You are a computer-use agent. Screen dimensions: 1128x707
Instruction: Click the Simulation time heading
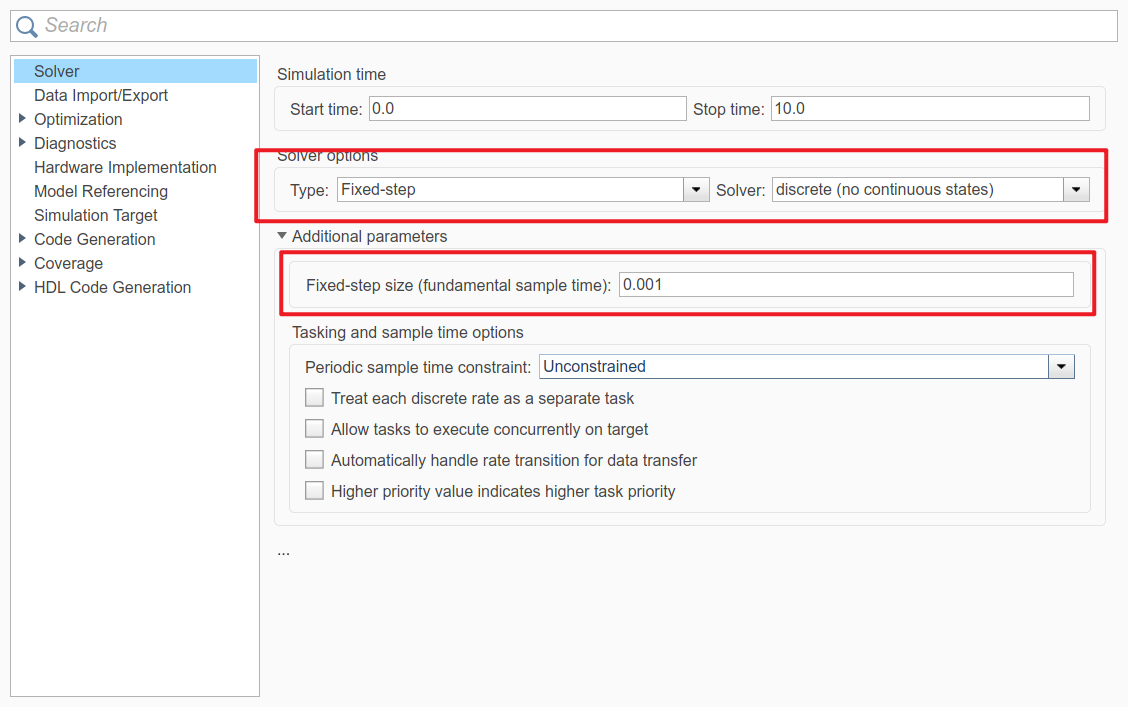(332, 74)
